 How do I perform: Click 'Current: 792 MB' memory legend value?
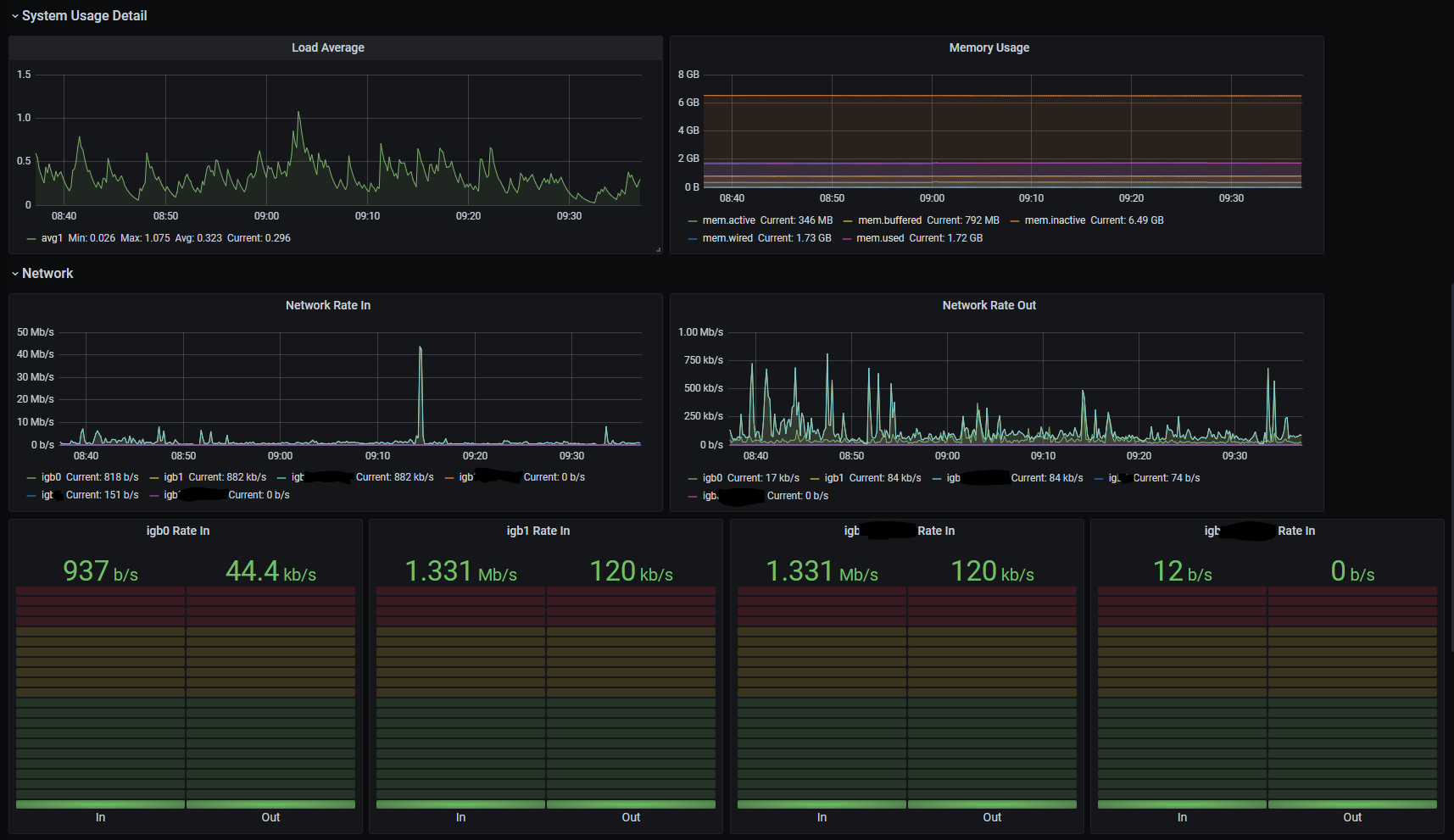[x=963, y=220]
